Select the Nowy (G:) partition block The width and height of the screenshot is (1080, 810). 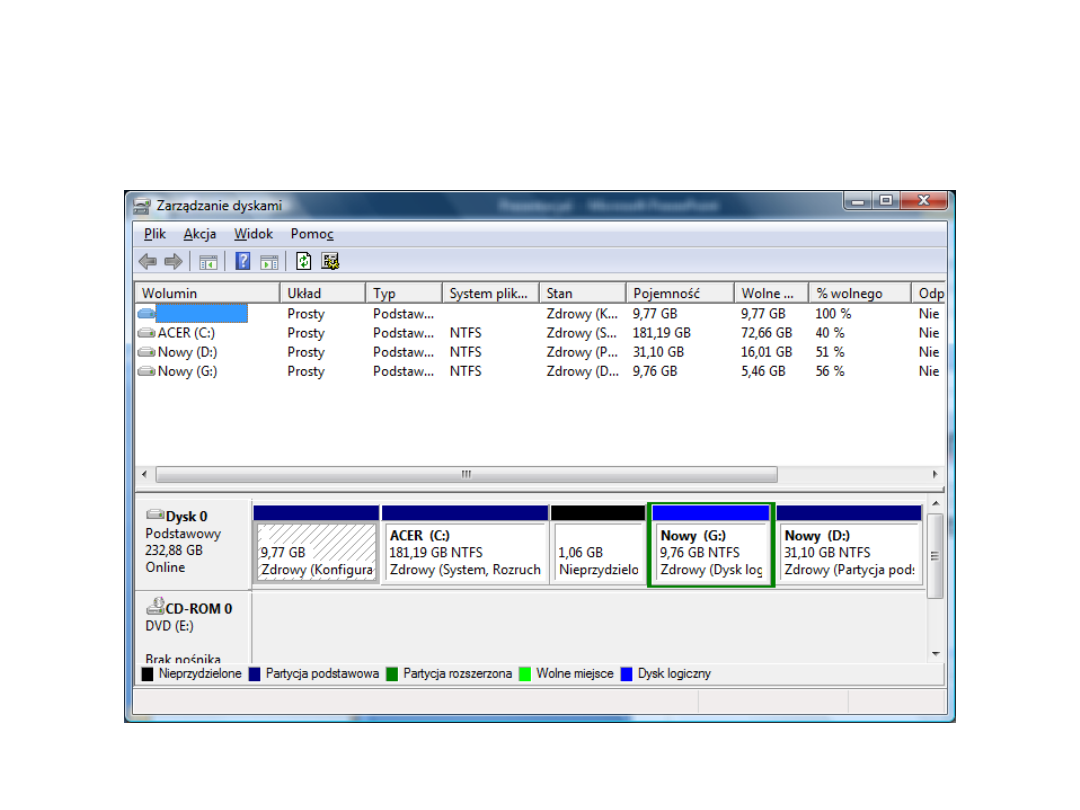point(710,552)
